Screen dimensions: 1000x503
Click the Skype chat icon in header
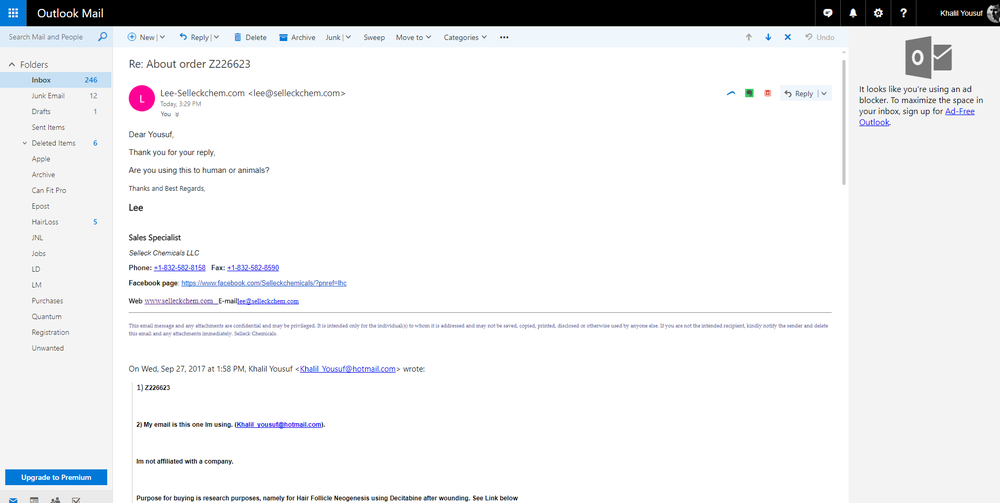827,13
